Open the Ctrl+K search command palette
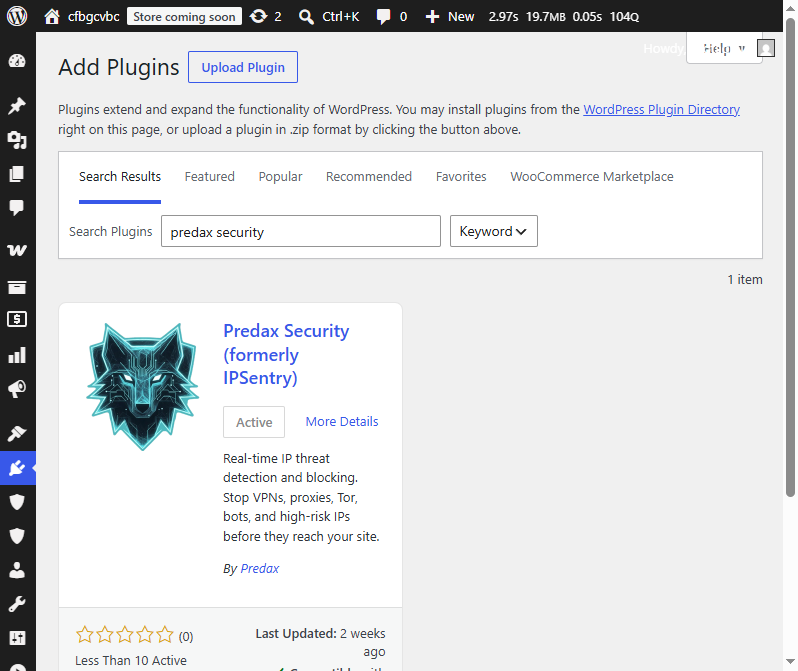The height and width of the screenshot is (671, 798). coord(329,16)
